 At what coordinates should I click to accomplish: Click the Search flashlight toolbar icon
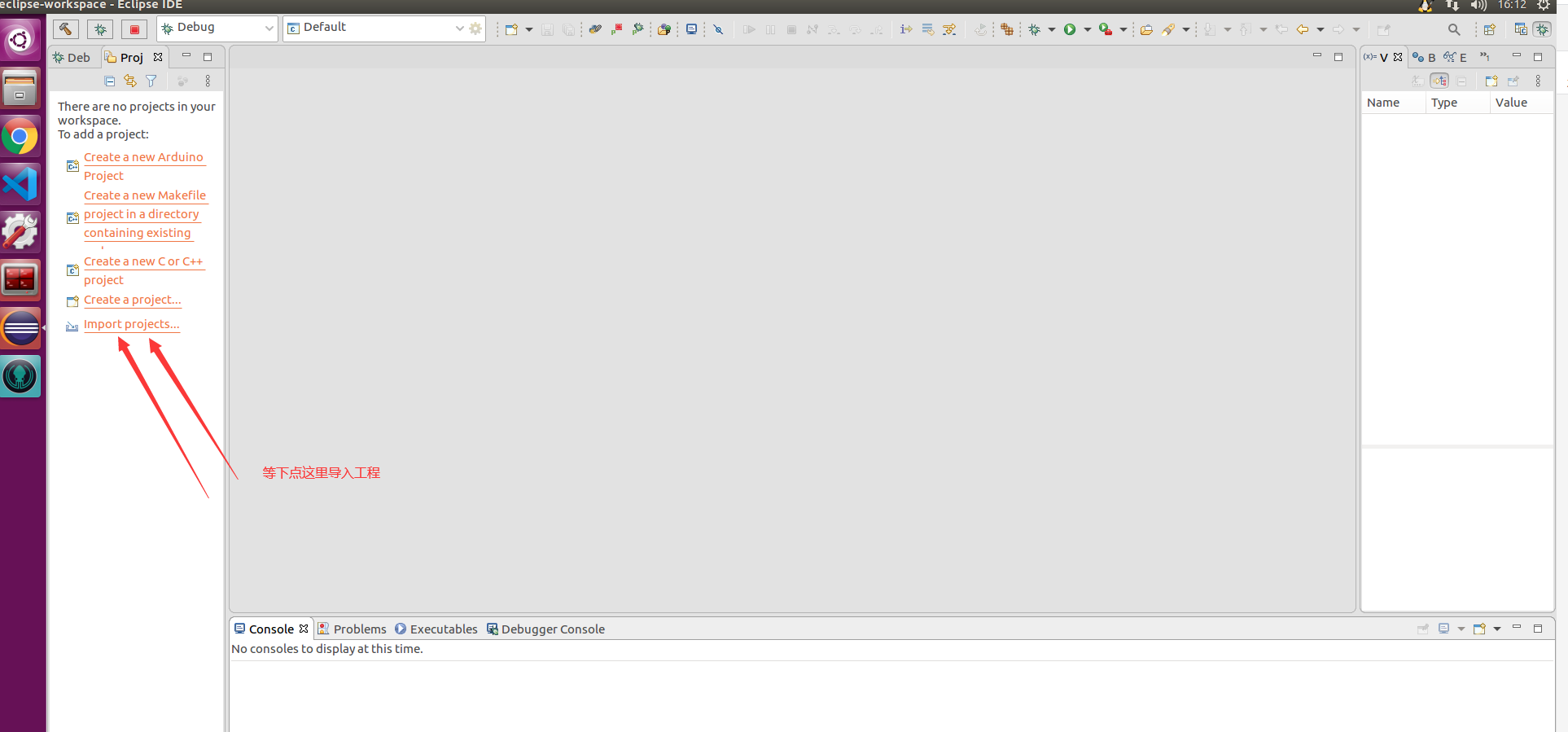1168,29
